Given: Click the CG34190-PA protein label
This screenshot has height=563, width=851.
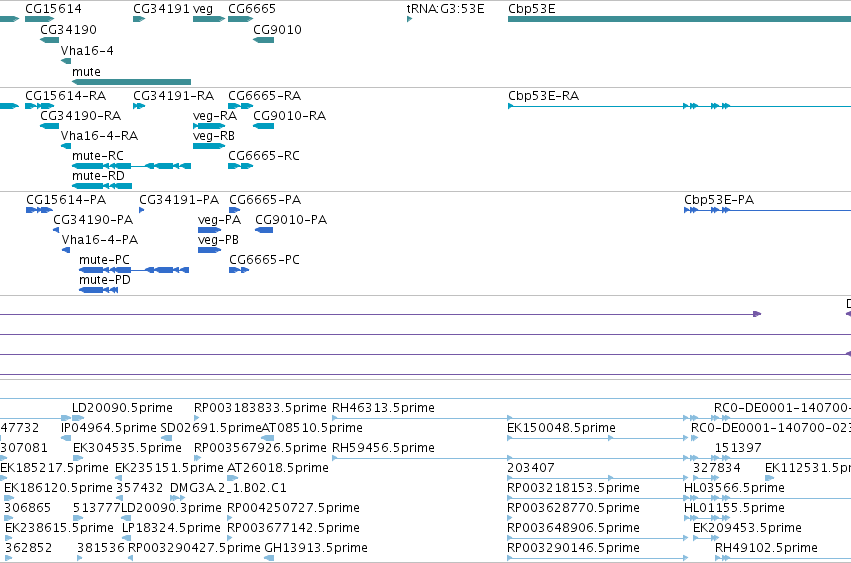Looking at the screenshot, I should (x=93, y=220).
